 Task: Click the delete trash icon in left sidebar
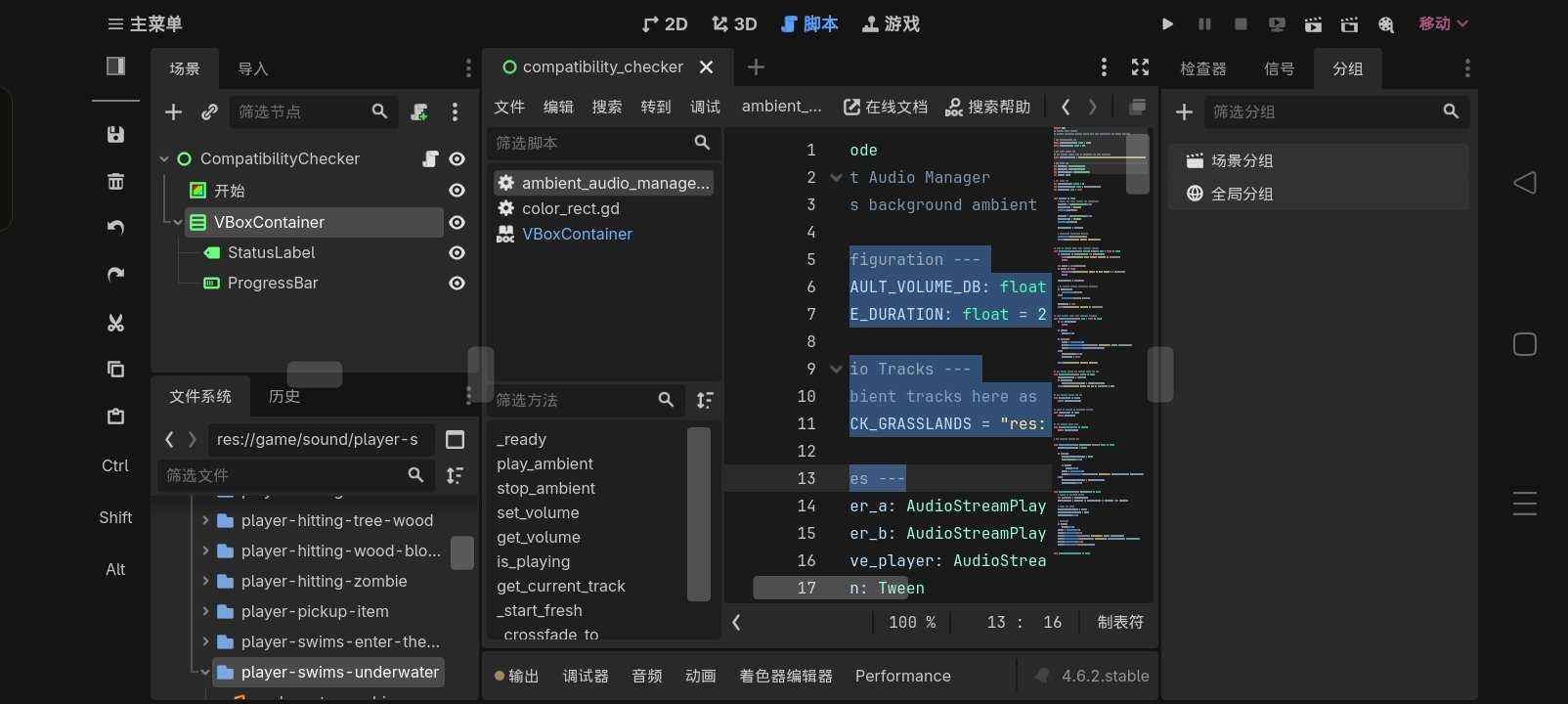click(x=115, y=181)
